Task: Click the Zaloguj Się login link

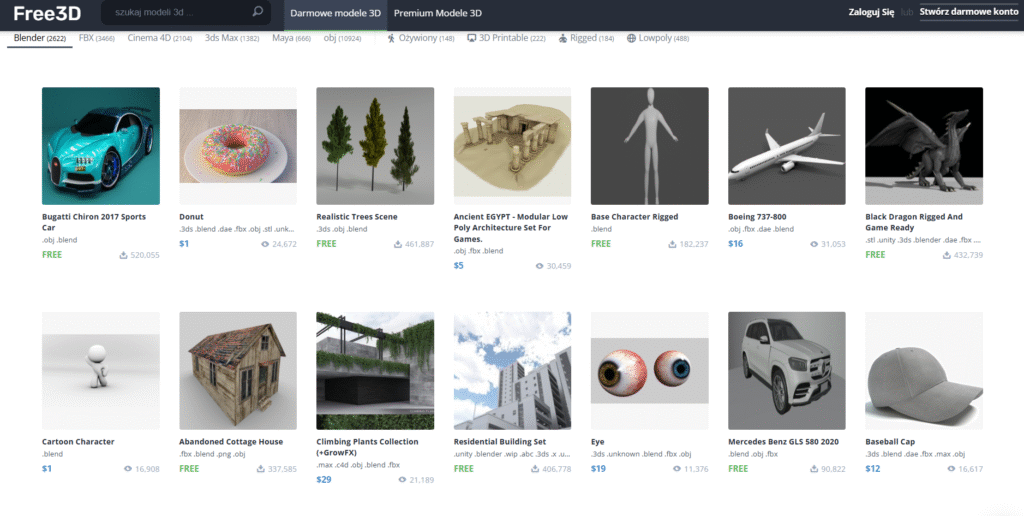Action: pyautogui.click(x=870, y=14)
